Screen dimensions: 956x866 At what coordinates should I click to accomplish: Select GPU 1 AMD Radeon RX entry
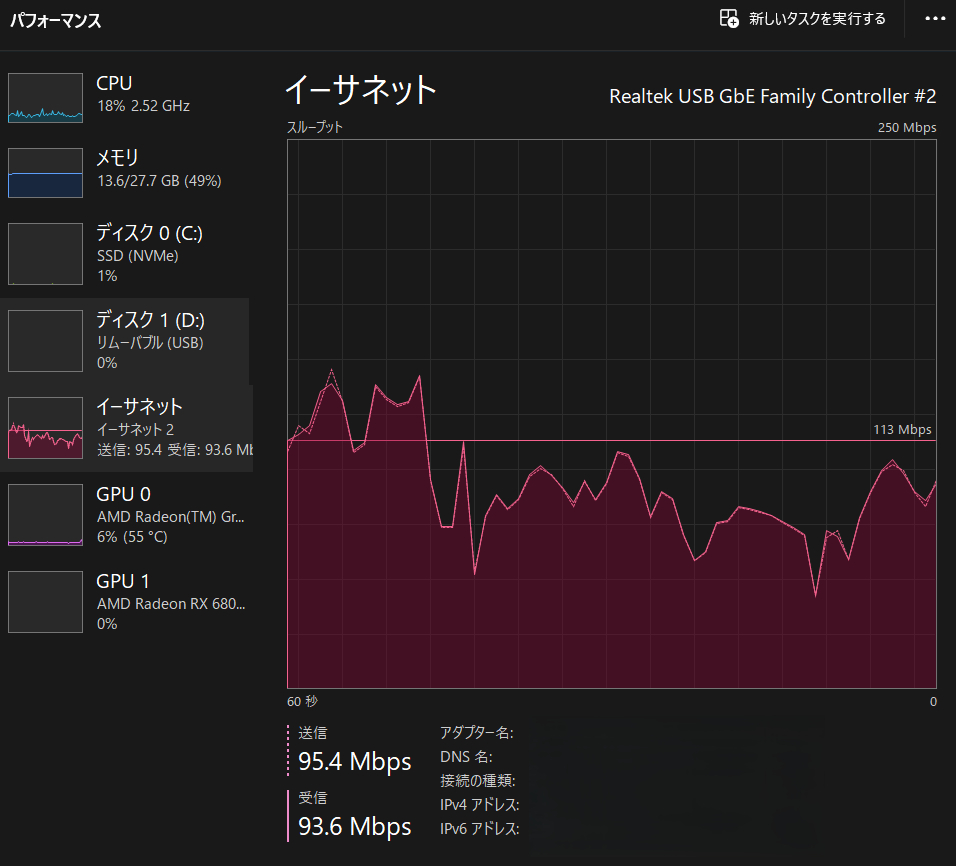coord(170,603)
